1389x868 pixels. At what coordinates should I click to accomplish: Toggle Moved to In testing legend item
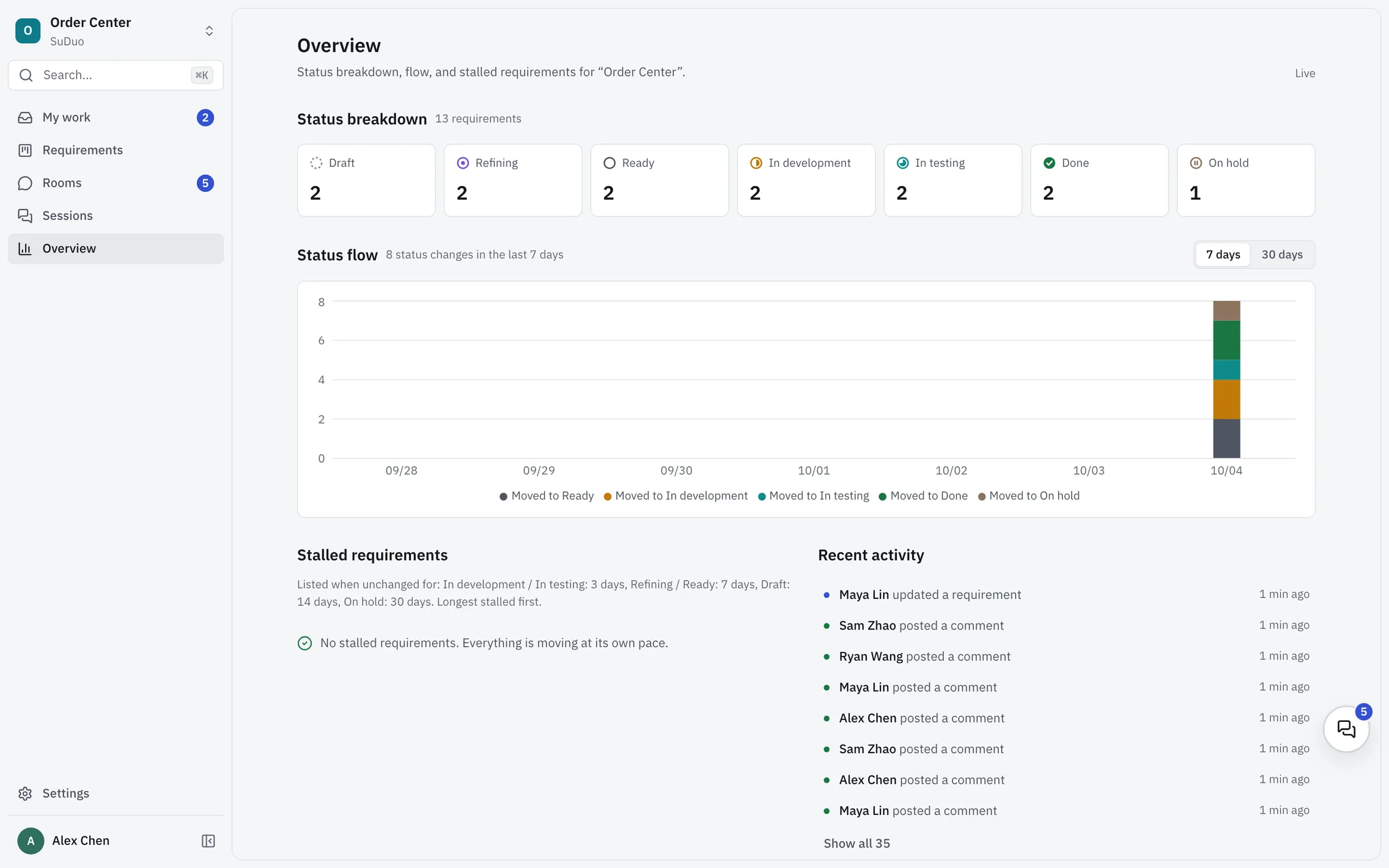[x=814, y=496]
